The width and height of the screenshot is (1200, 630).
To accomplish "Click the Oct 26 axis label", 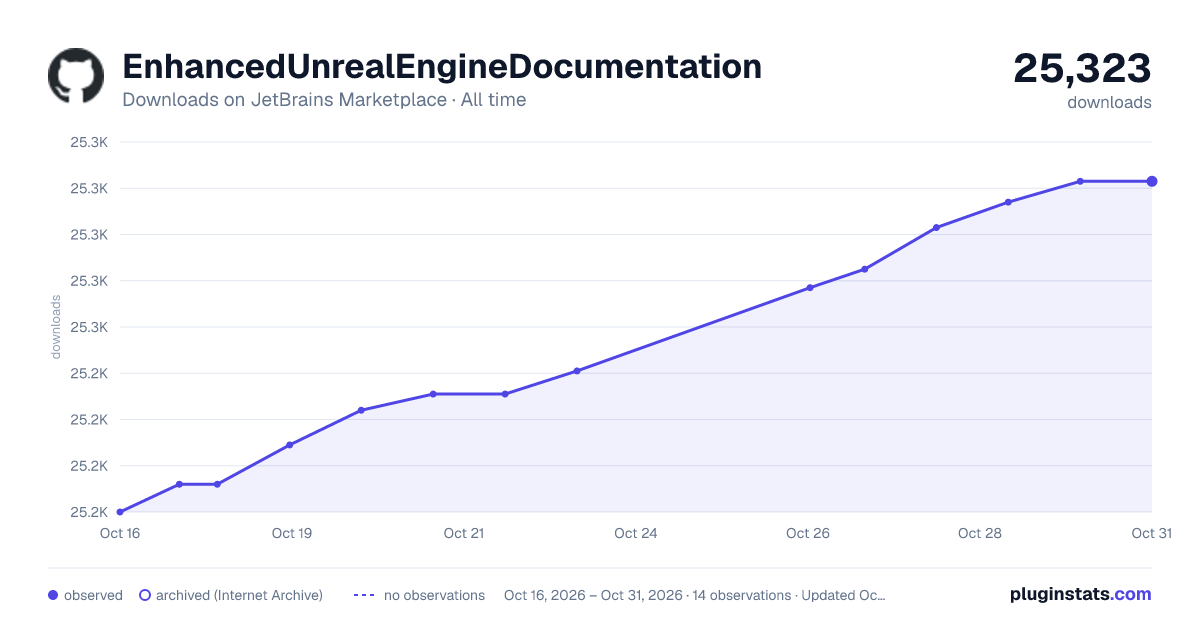I will (808, 533).
